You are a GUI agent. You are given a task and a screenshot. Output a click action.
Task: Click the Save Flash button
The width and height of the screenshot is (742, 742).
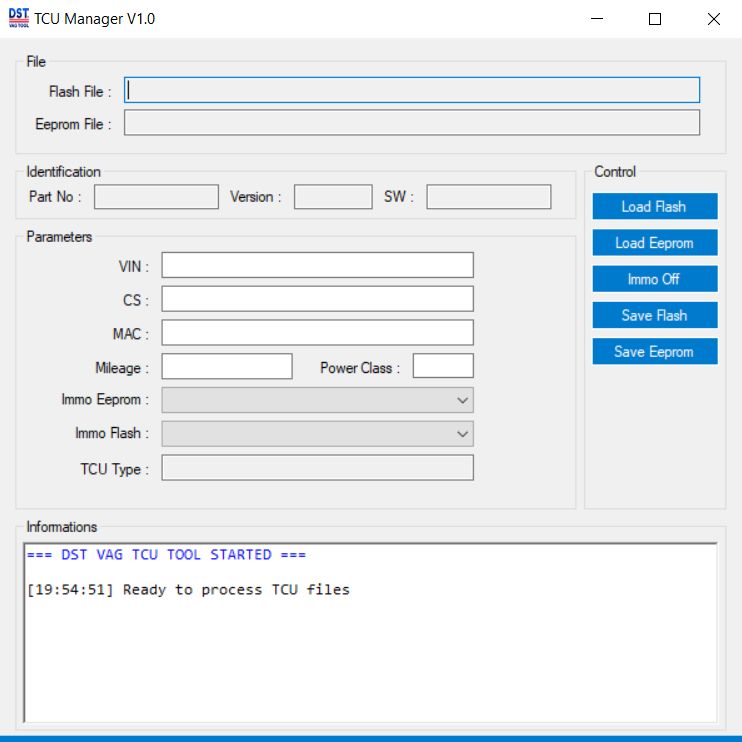coord(655,315)
